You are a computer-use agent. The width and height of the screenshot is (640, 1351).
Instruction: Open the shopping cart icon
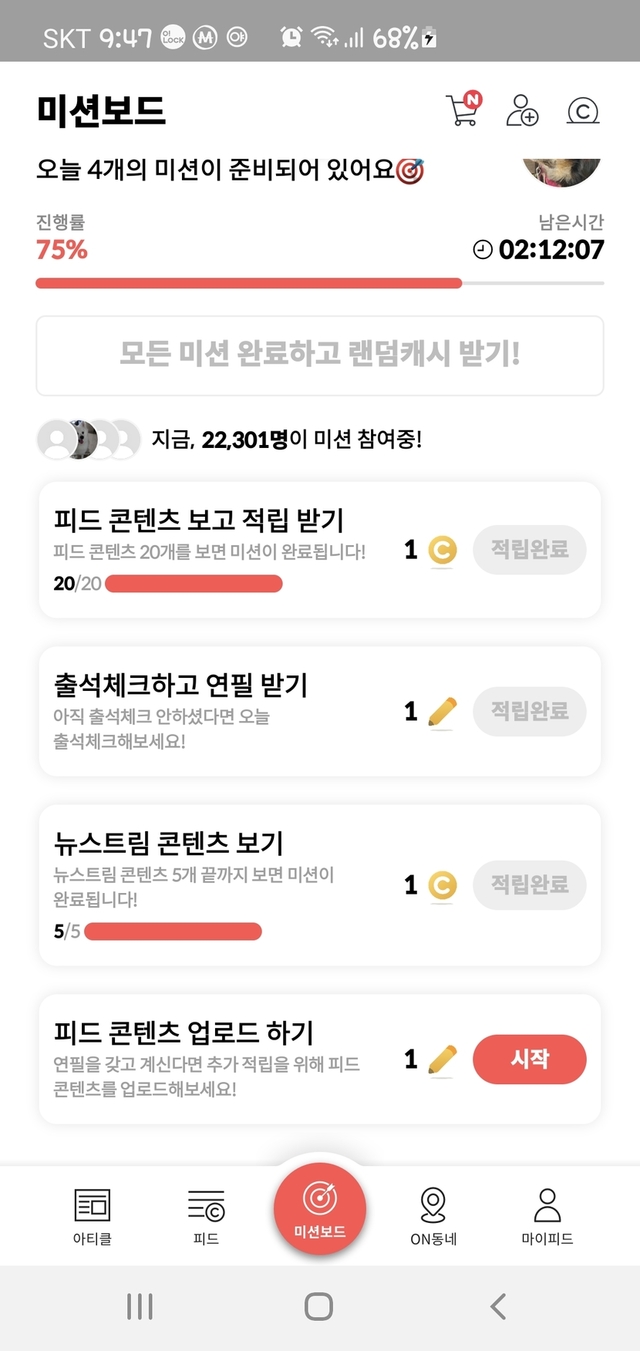coord(462,110)
